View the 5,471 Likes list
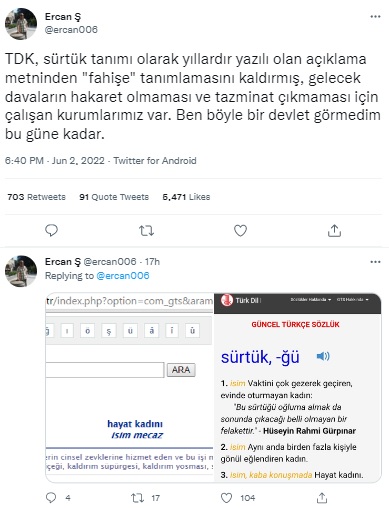The height and width of the screenshot is (508, 389). click(x=186, y=197)
